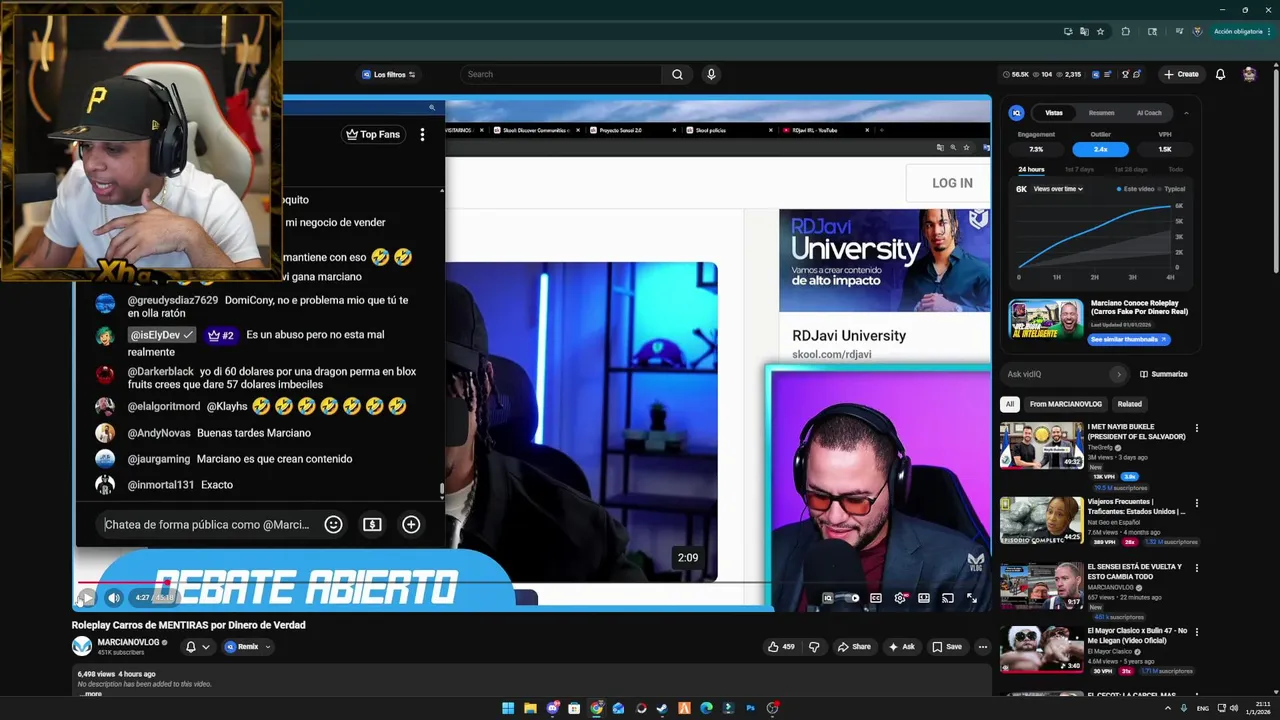Collapse the vidIQ panel chevron

click(1186, 113)
